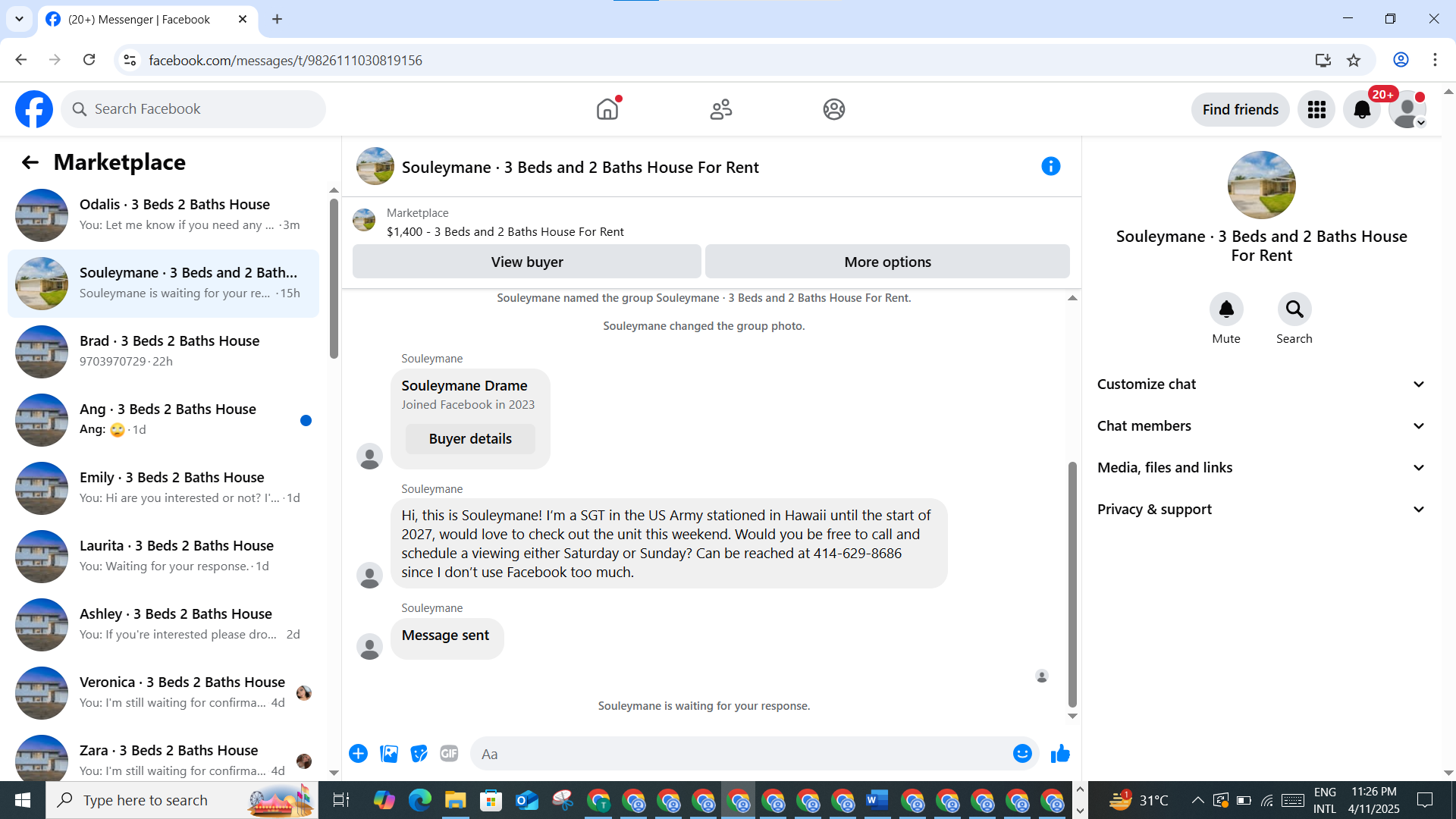
Task: Show hidden system tray icons
Action: coord(1197,800)
